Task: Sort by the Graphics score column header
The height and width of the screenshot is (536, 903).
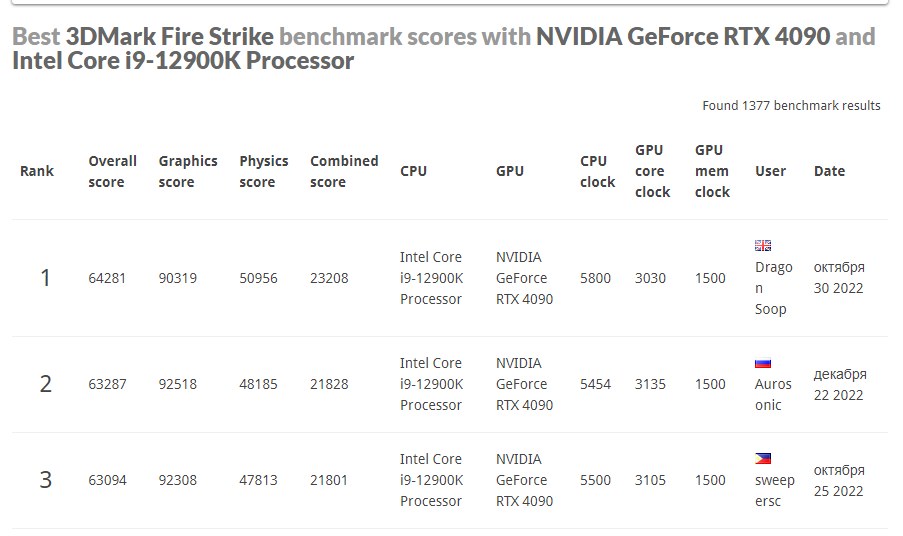Action: [187, 171]
